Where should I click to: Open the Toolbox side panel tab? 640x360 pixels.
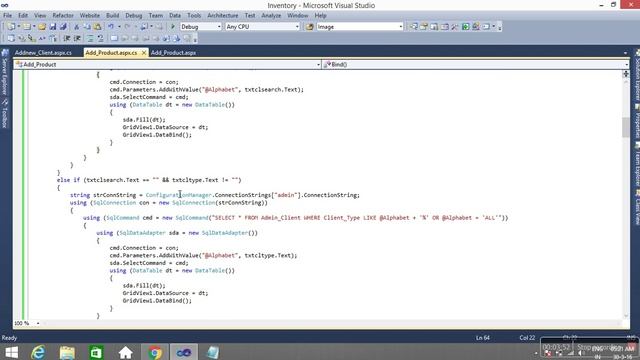(5, 114)
